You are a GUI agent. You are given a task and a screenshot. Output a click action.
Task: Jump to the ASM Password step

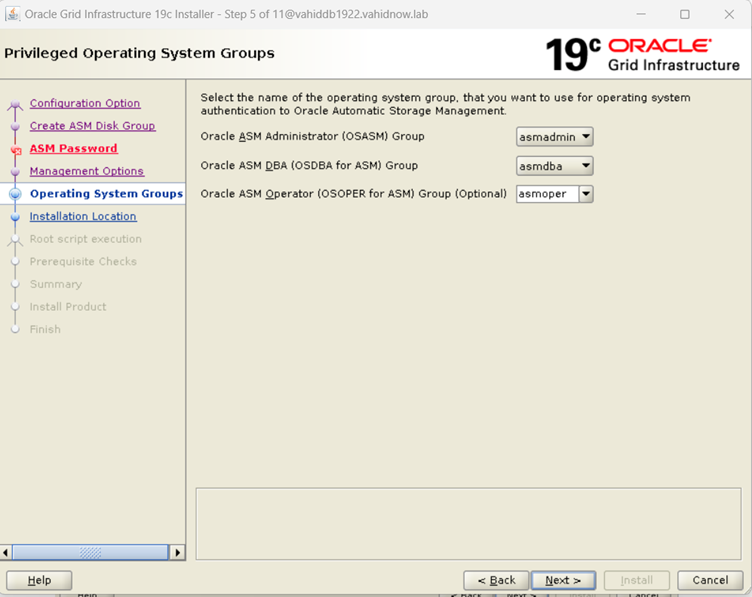(73, 149)
